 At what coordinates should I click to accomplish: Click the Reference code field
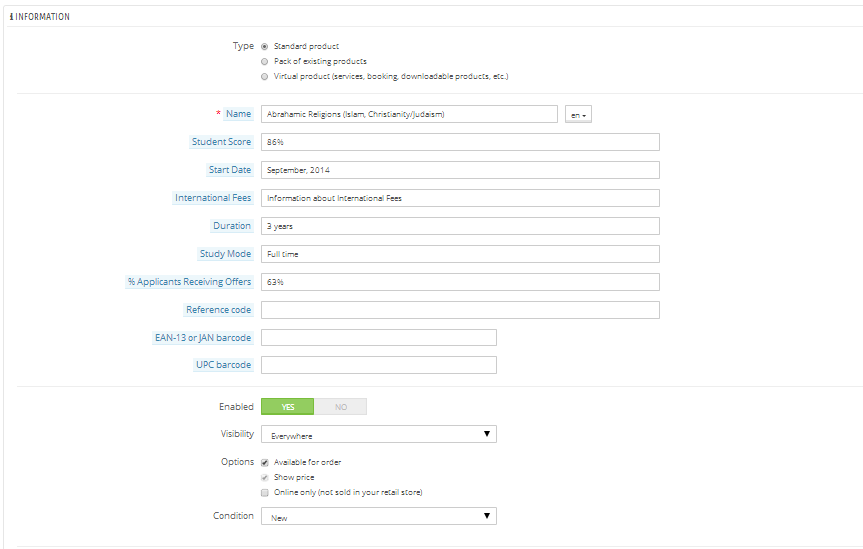[x=460, y=310]
